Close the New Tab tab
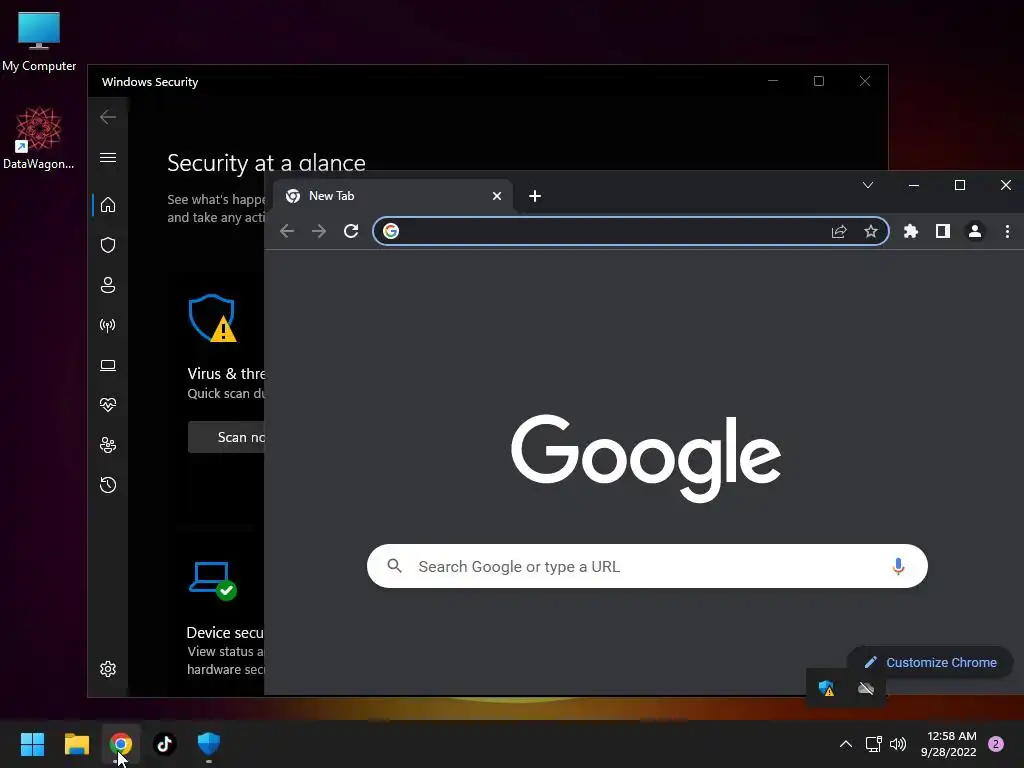The image size is (1024, 768). tap(496, 196)
